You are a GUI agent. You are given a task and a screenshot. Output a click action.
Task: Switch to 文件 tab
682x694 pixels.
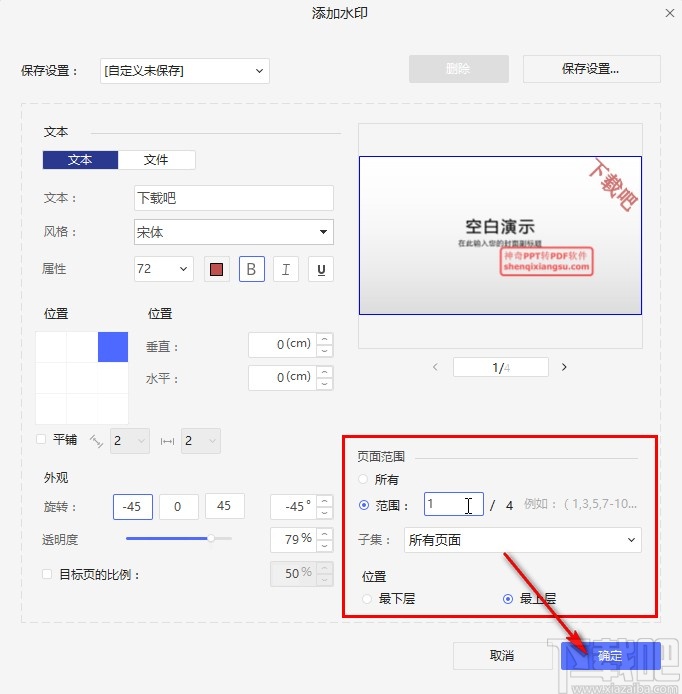tap(156, 160)
